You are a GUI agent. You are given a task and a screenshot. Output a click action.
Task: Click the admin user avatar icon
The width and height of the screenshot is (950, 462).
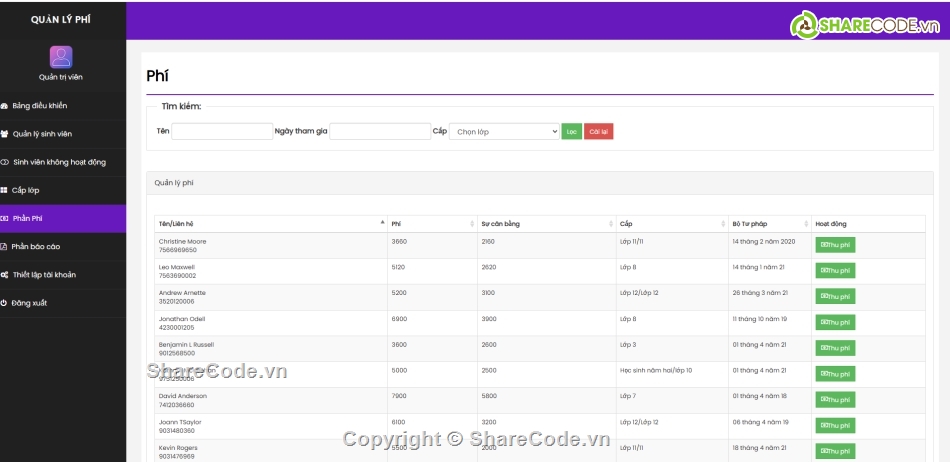click(61, 57)
